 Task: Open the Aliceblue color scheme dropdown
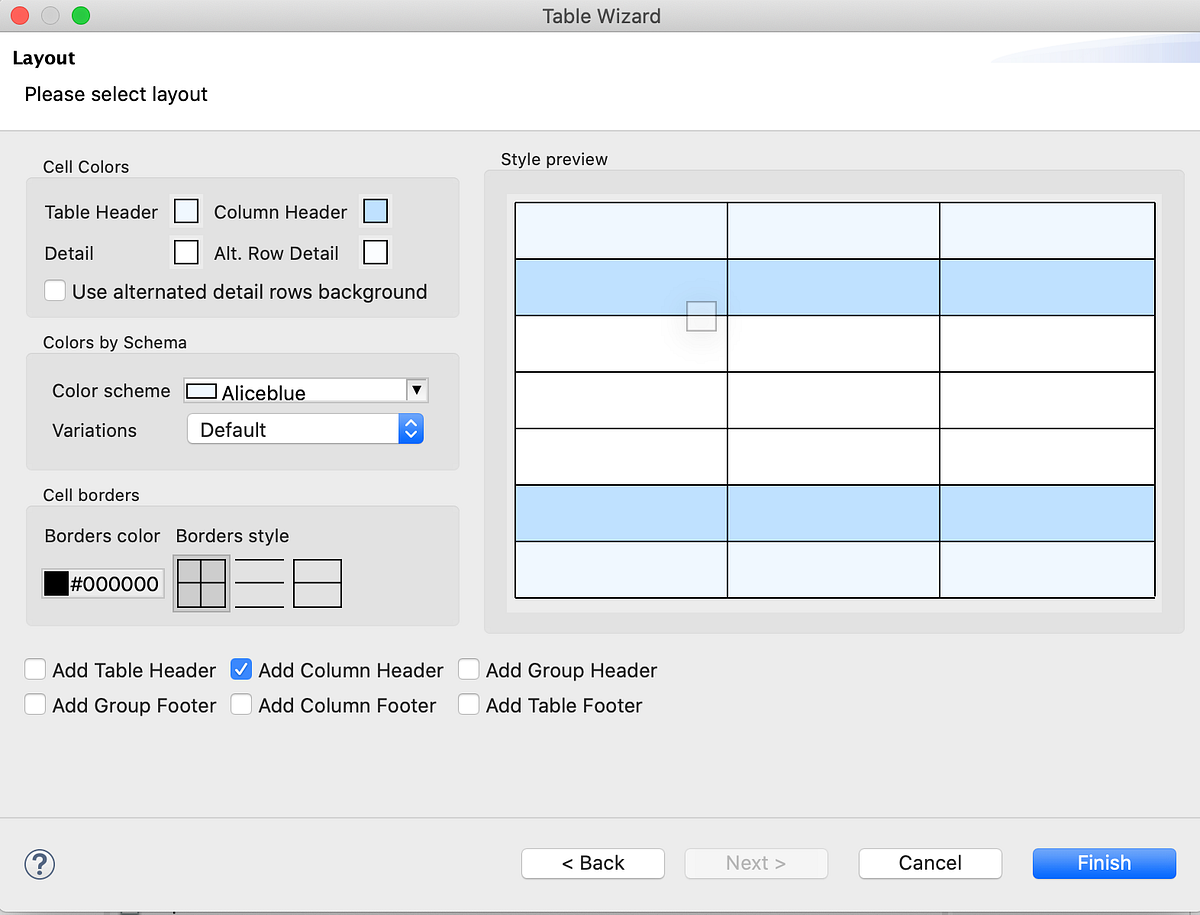(x=416, y=390)
